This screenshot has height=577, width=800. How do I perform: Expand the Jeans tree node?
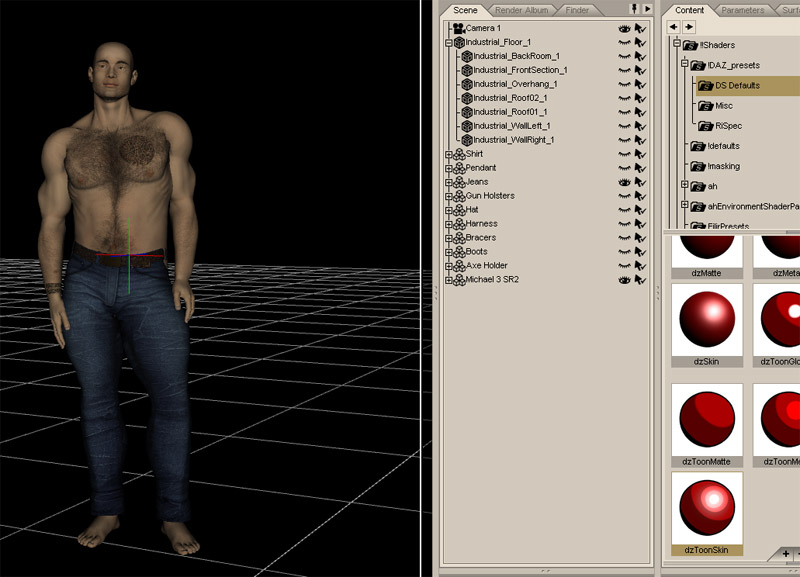click(x=449, y=183)
